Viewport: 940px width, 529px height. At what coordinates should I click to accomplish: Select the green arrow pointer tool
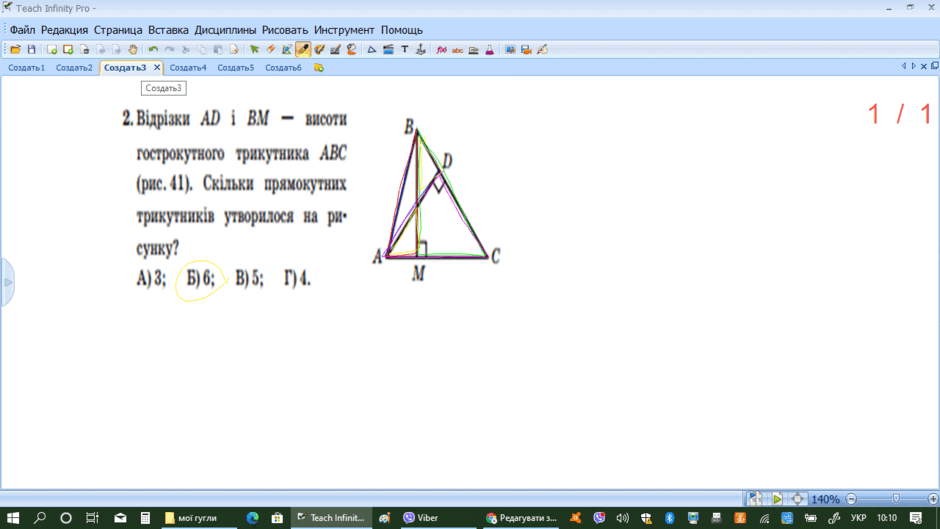[x=255, y=50]
